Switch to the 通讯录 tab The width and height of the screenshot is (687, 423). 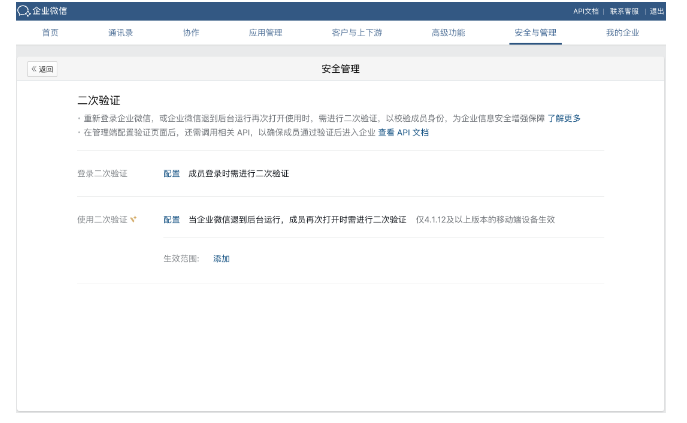point(121,33)
